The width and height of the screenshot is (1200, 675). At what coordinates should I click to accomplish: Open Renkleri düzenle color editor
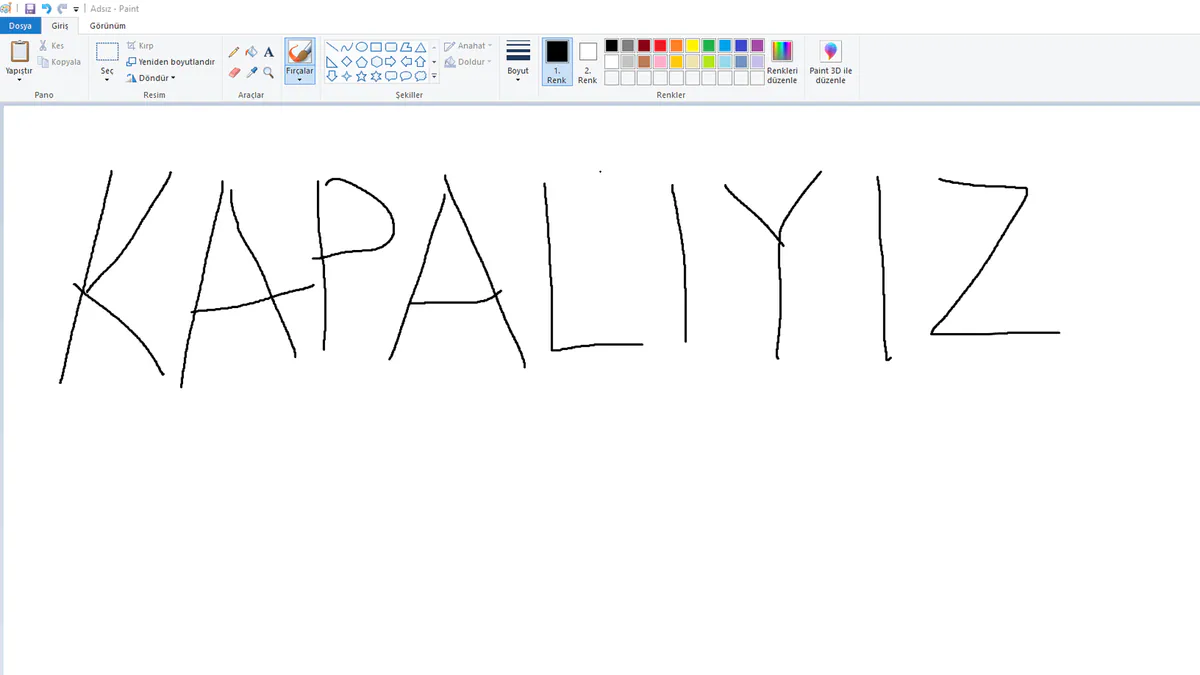point(782,62)
